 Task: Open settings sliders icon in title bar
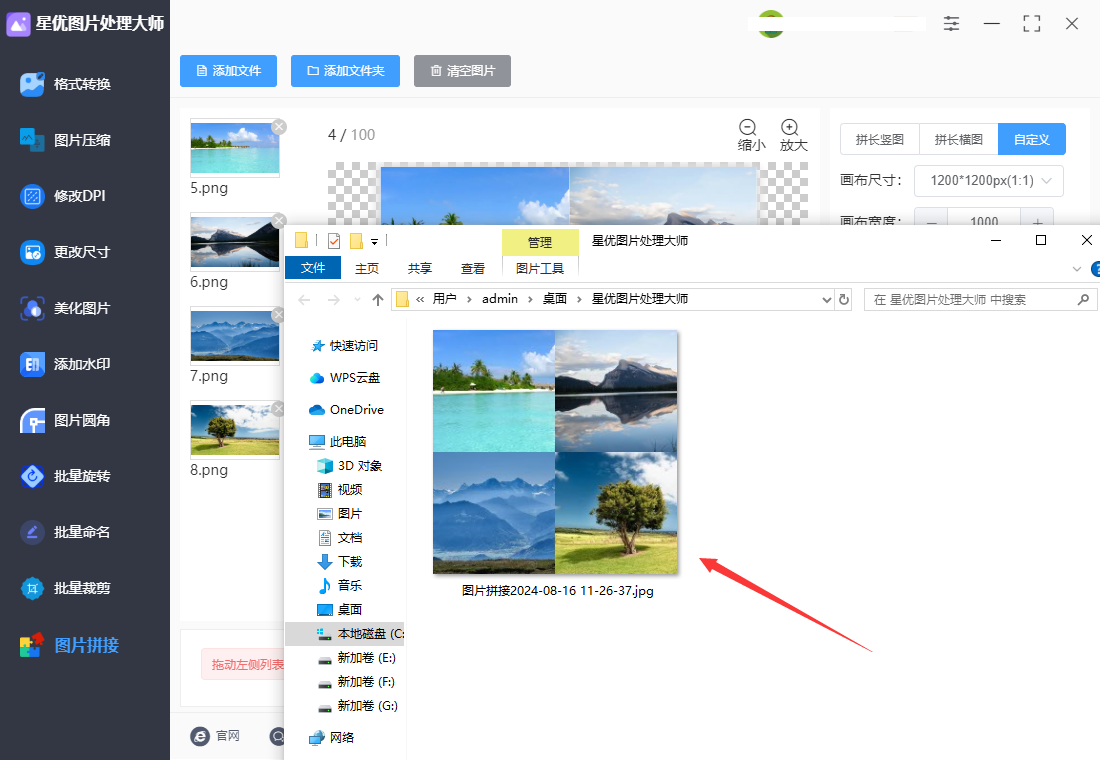point(951,23)
